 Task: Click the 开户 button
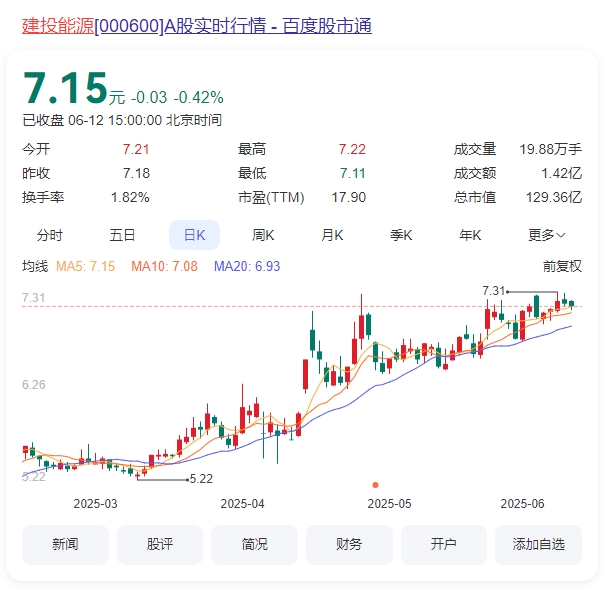click(x=443, y=545)
